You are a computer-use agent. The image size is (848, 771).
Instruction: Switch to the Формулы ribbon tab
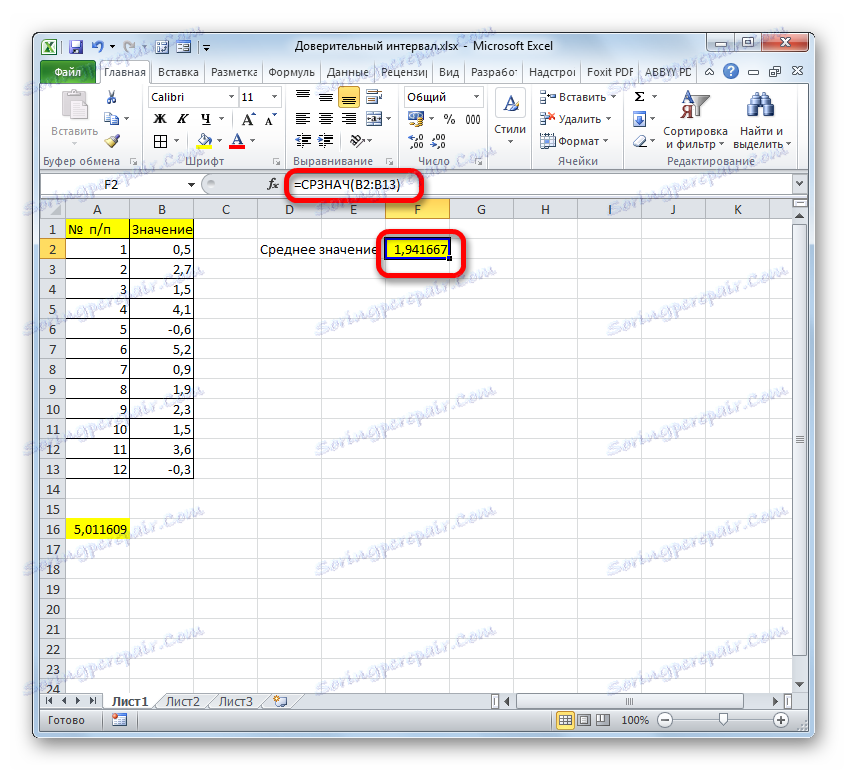click(x=292, y=72)
